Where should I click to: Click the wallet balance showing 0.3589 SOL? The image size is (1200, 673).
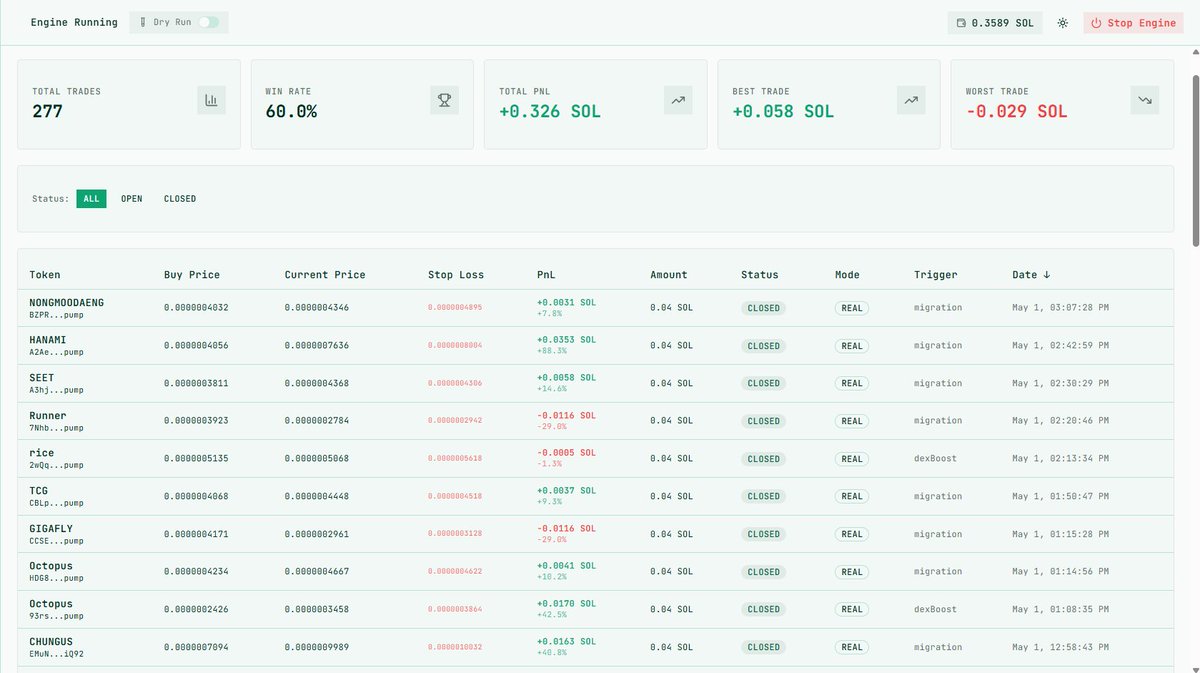click(995, 23)
